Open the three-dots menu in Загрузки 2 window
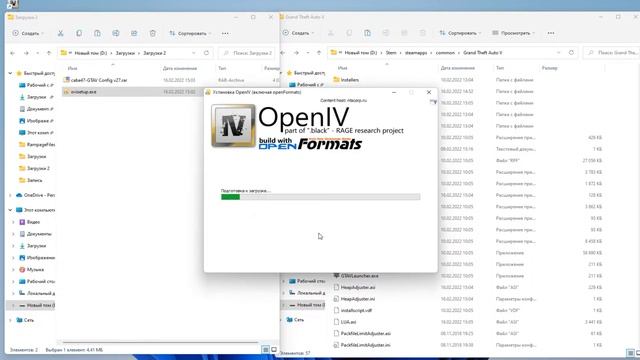This screenshot has height=360, width=640. [x=225, y=33]
